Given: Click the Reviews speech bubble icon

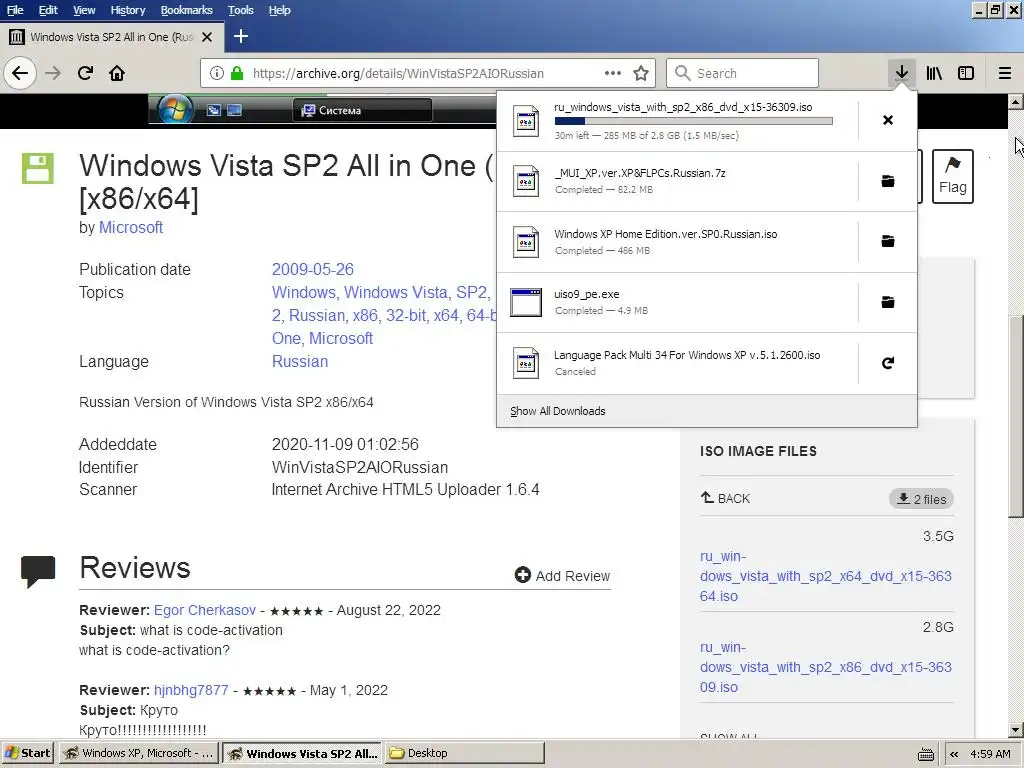Looking at the screenshot, I should (38, 571).
